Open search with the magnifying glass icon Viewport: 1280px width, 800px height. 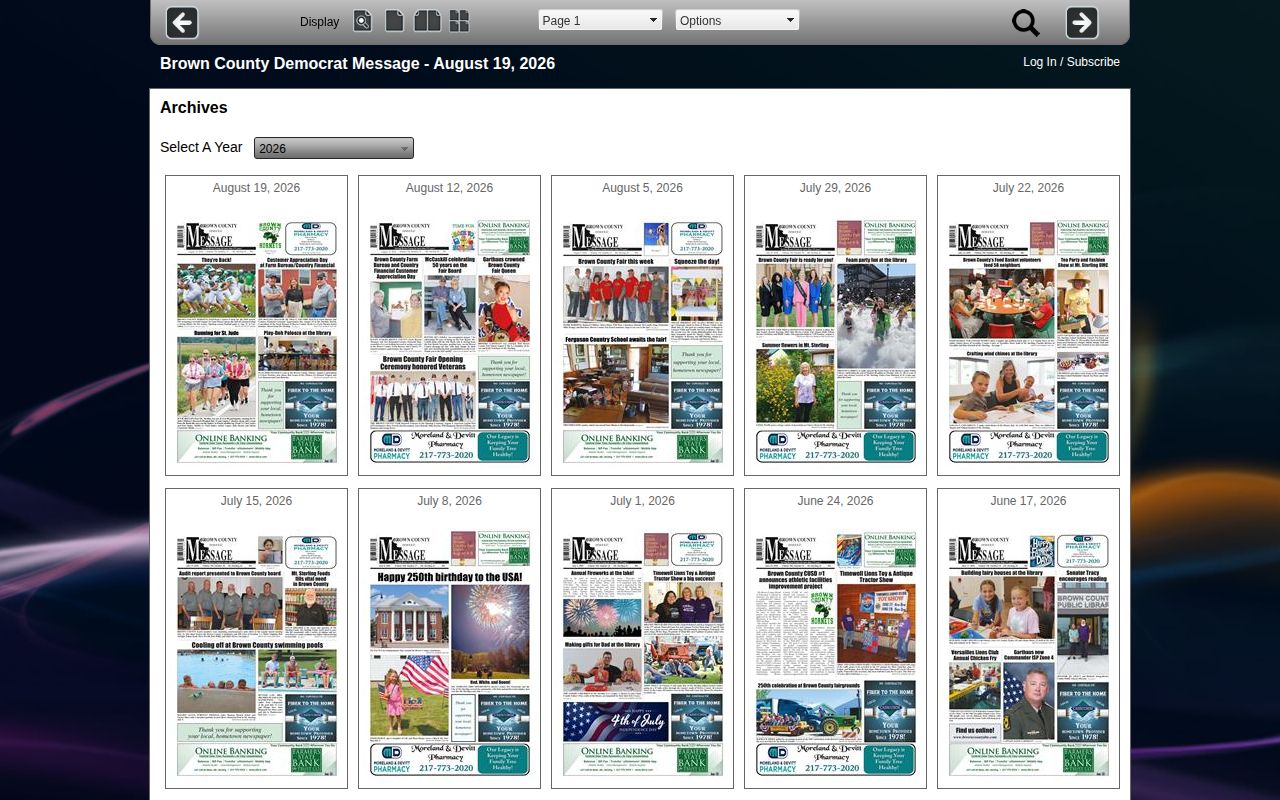click(1026, 23)
